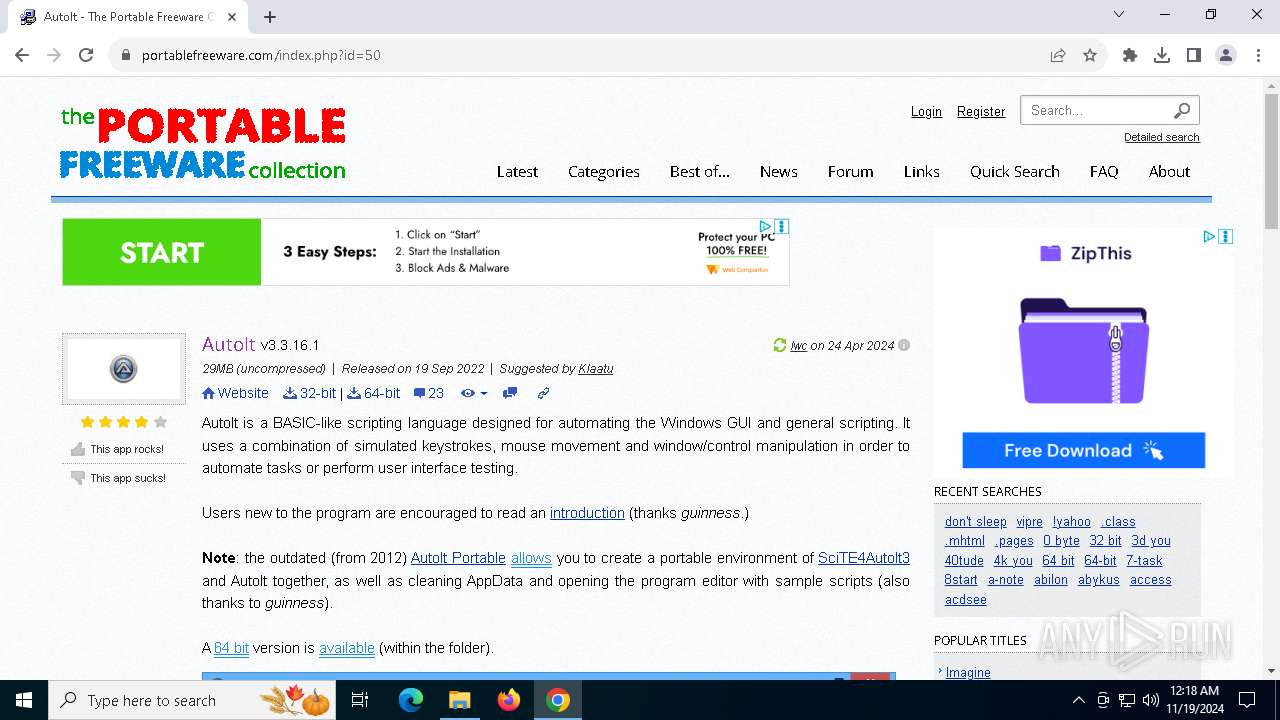
Task: Open the About menu item
Action: click(x=1169, y=172)
